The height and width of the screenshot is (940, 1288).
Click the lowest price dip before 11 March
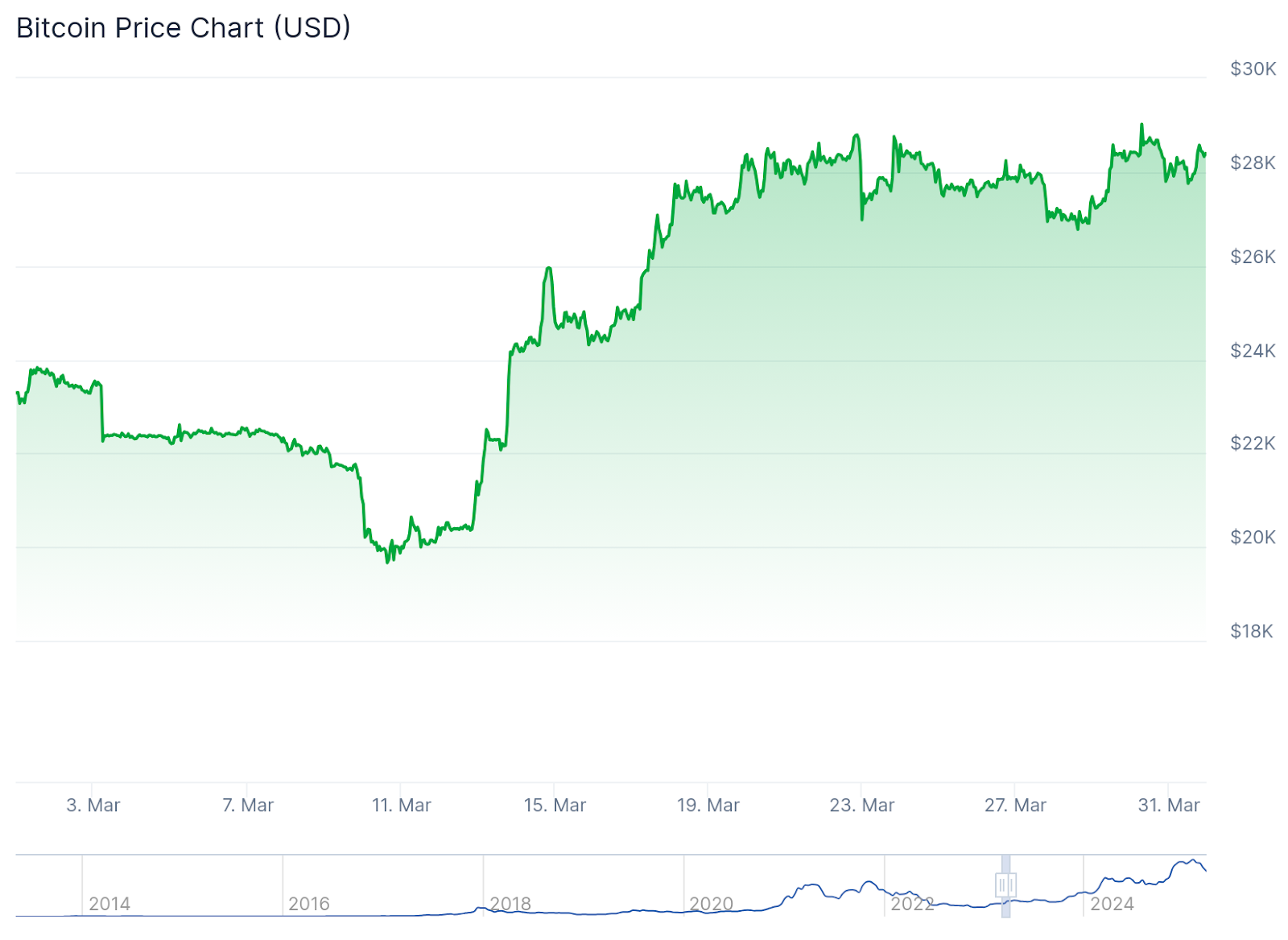tap(387, 561)
